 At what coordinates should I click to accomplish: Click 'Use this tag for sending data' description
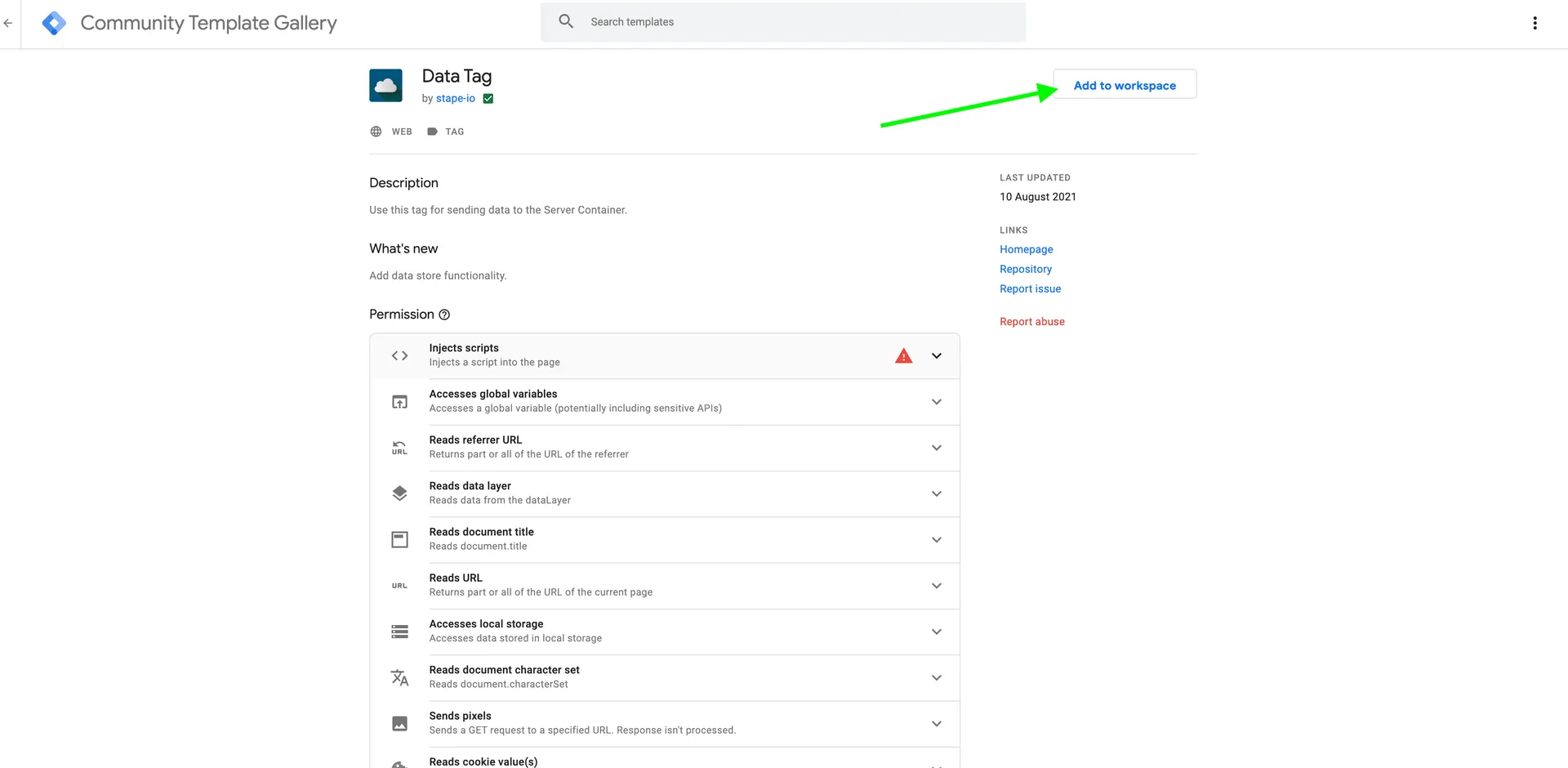coord(498,210)
